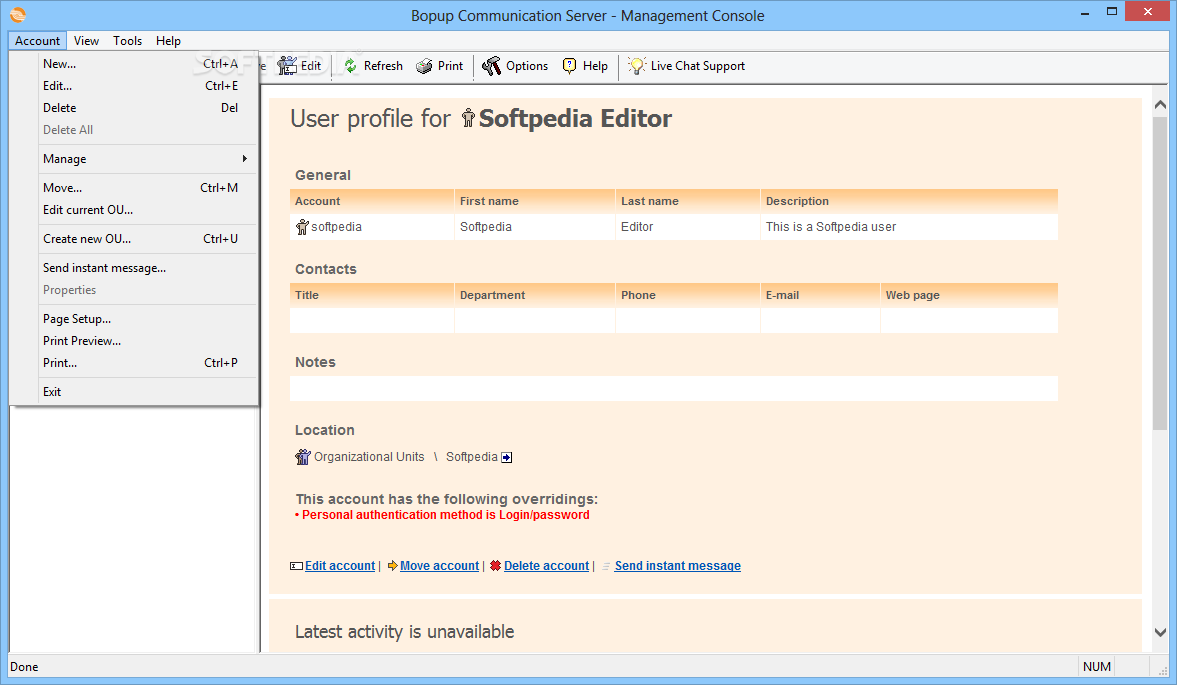The height and width of the screenshot is (685, 1177).
Task: Click scrollbar down arrow in profile pane
Action: pyautogui.click(x=1160, y=632)
